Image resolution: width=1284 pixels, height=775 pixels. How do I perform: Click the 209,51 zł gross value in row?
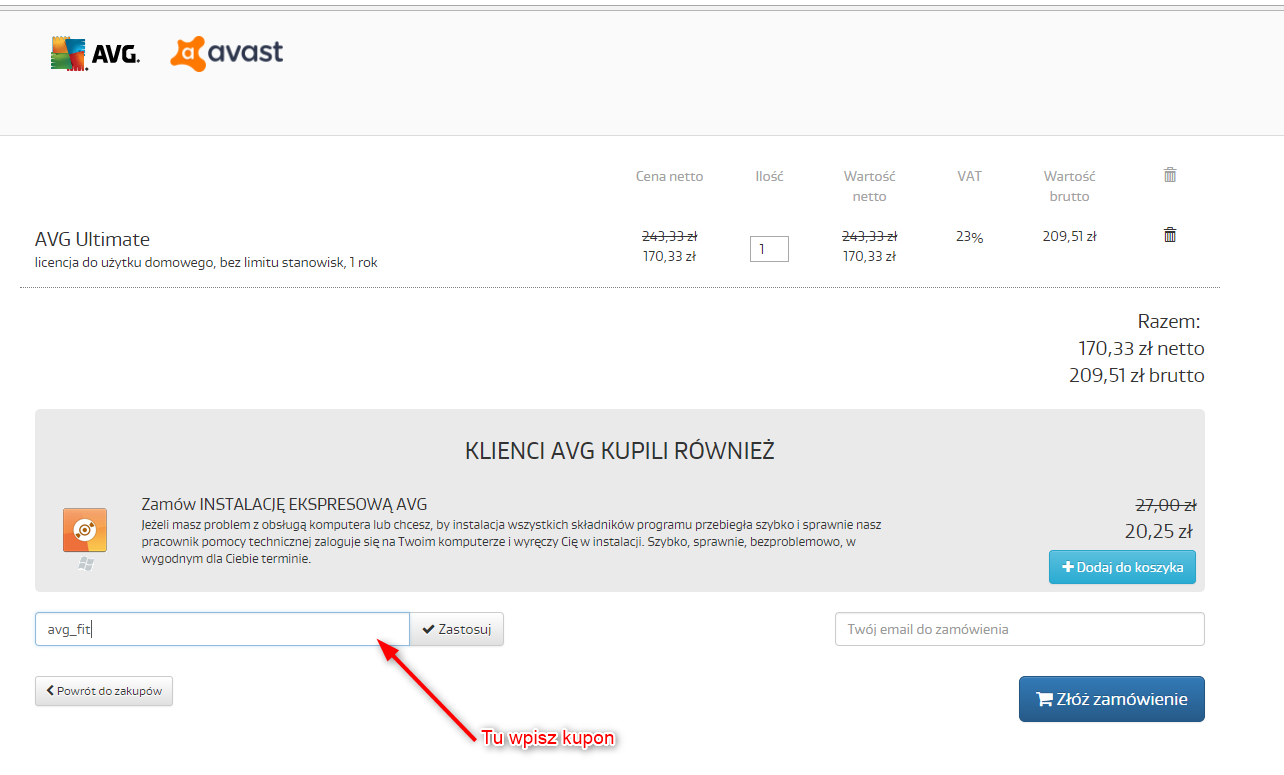(1070, 237)
